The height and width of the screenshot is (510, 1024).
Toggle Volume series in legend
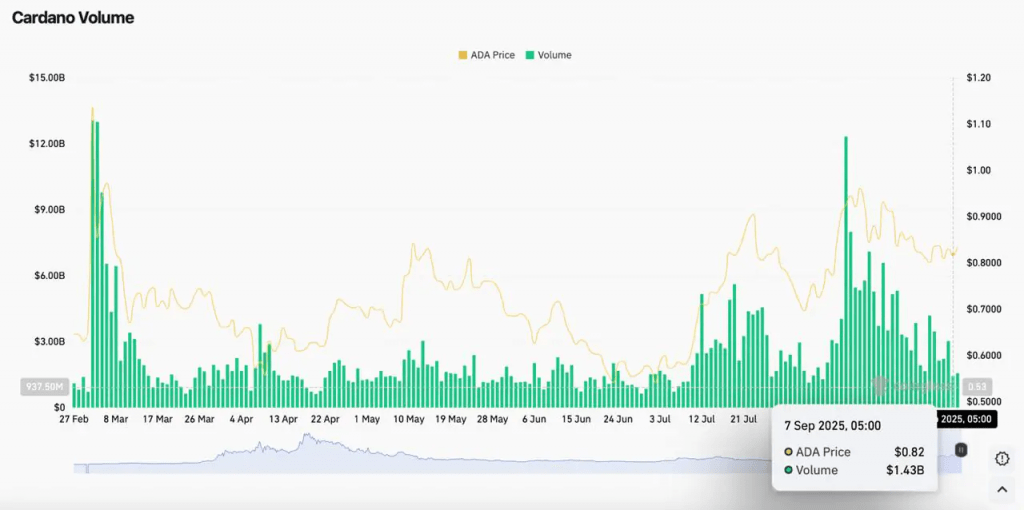548,55
